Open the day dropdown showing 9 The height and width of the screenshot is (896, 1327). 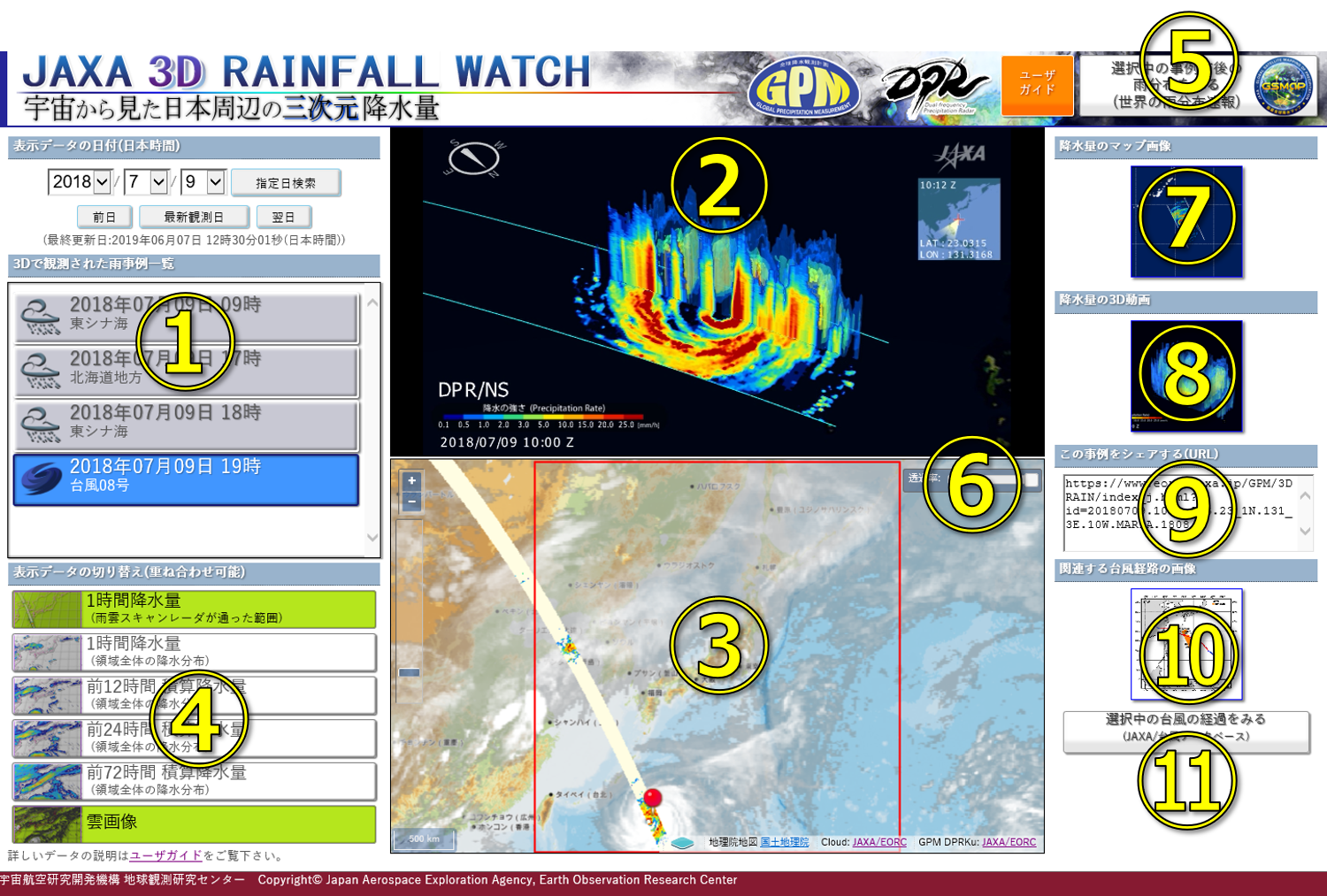[203, 182]
